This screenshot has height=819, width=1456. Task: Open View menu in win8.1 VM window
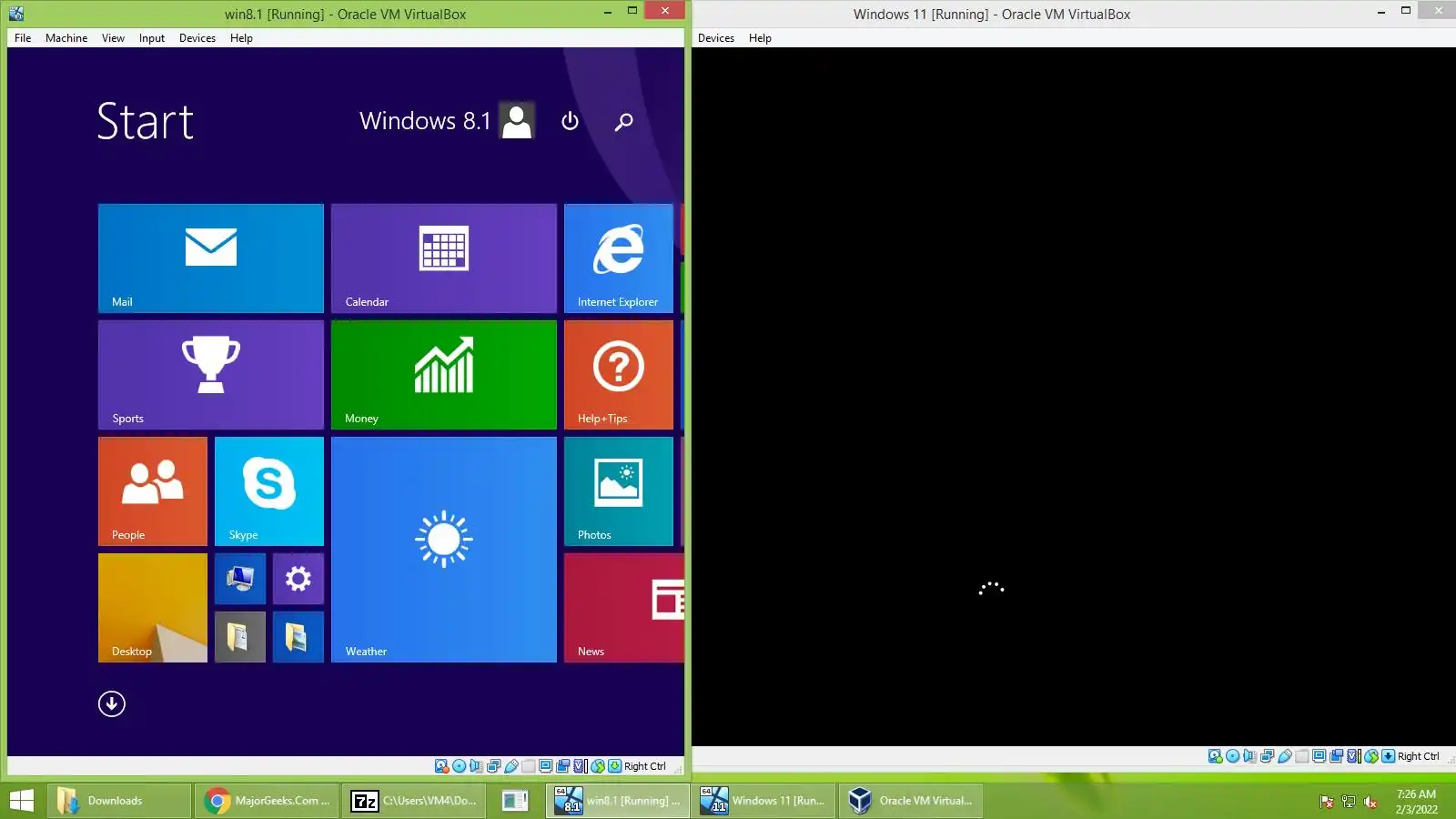(x=113, y=38)
